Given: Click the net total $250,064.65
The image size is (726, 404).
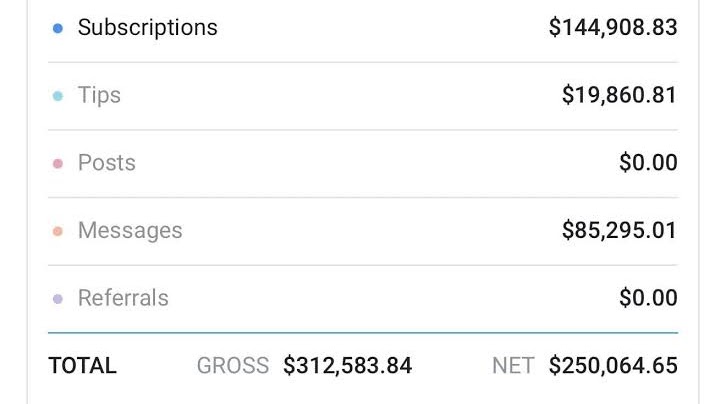Looking at the screenshot, I should pos(613,366).
